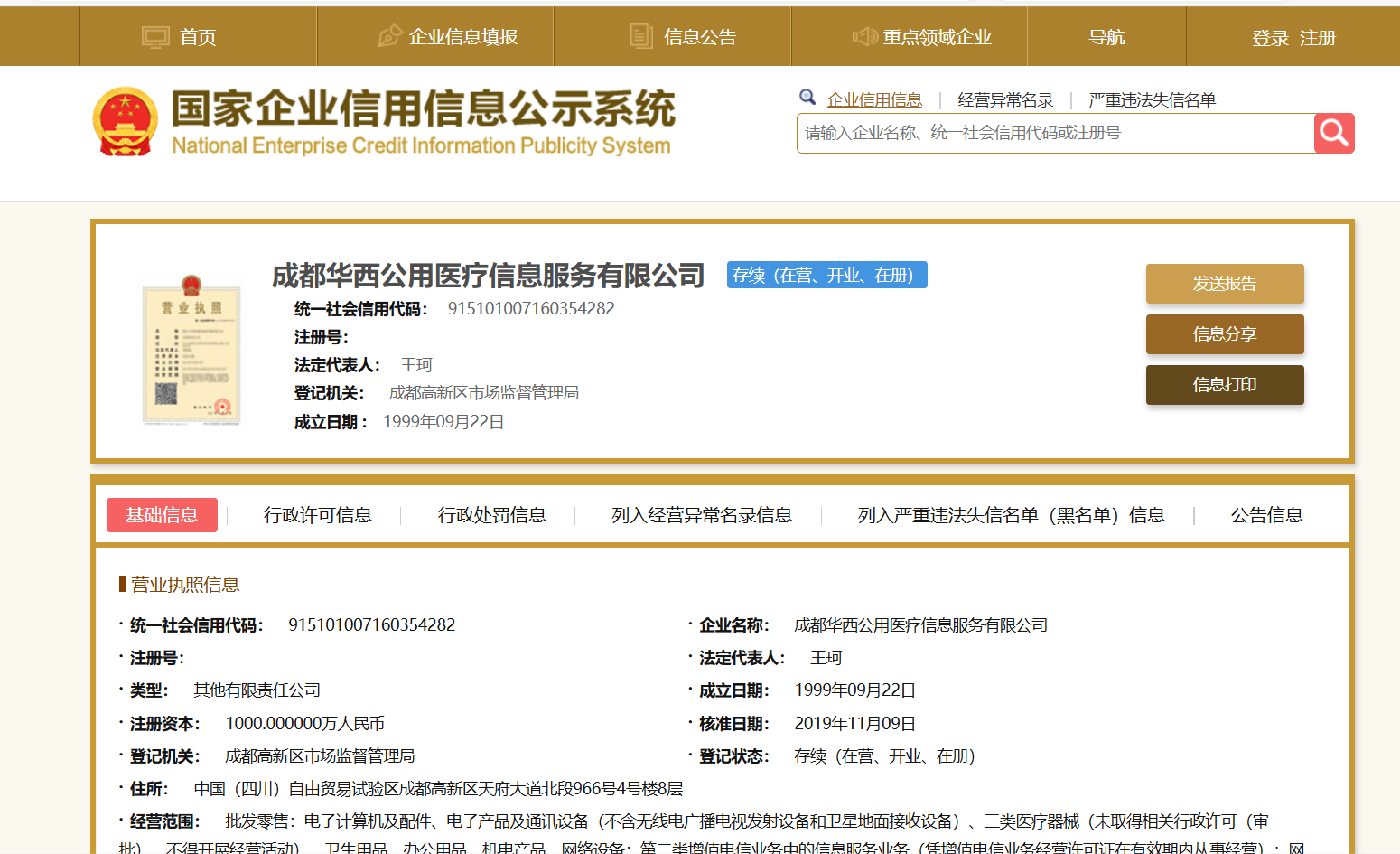Screen dimensions: 1400x854
Task: Click the company type 其他有限责任公司
Action: [x=257, y=690]
